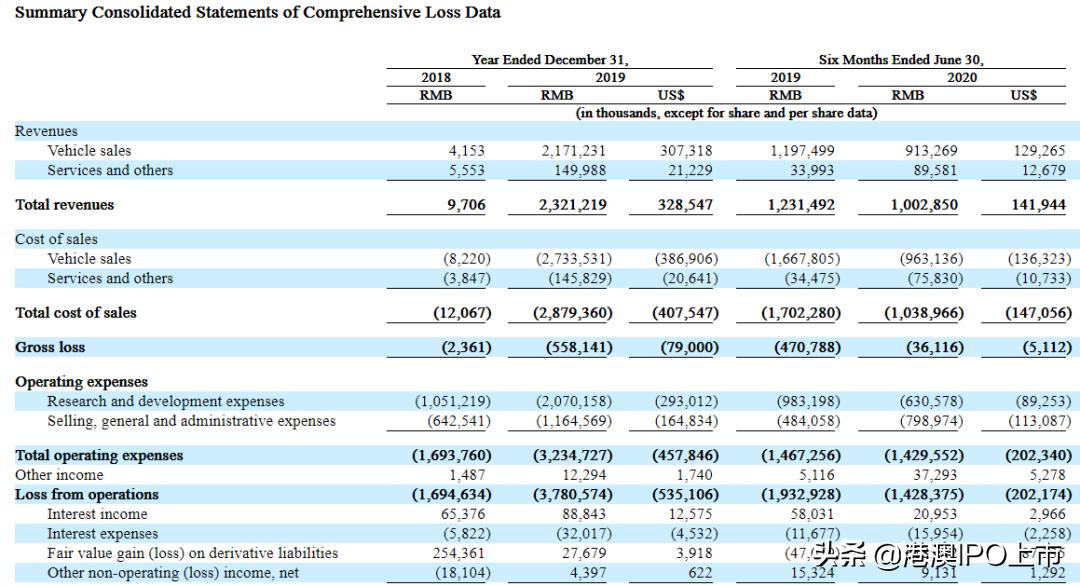The height and width of the screenshot is (586, 1080).
Task: Click the in thousands units note
Action: 726,113
